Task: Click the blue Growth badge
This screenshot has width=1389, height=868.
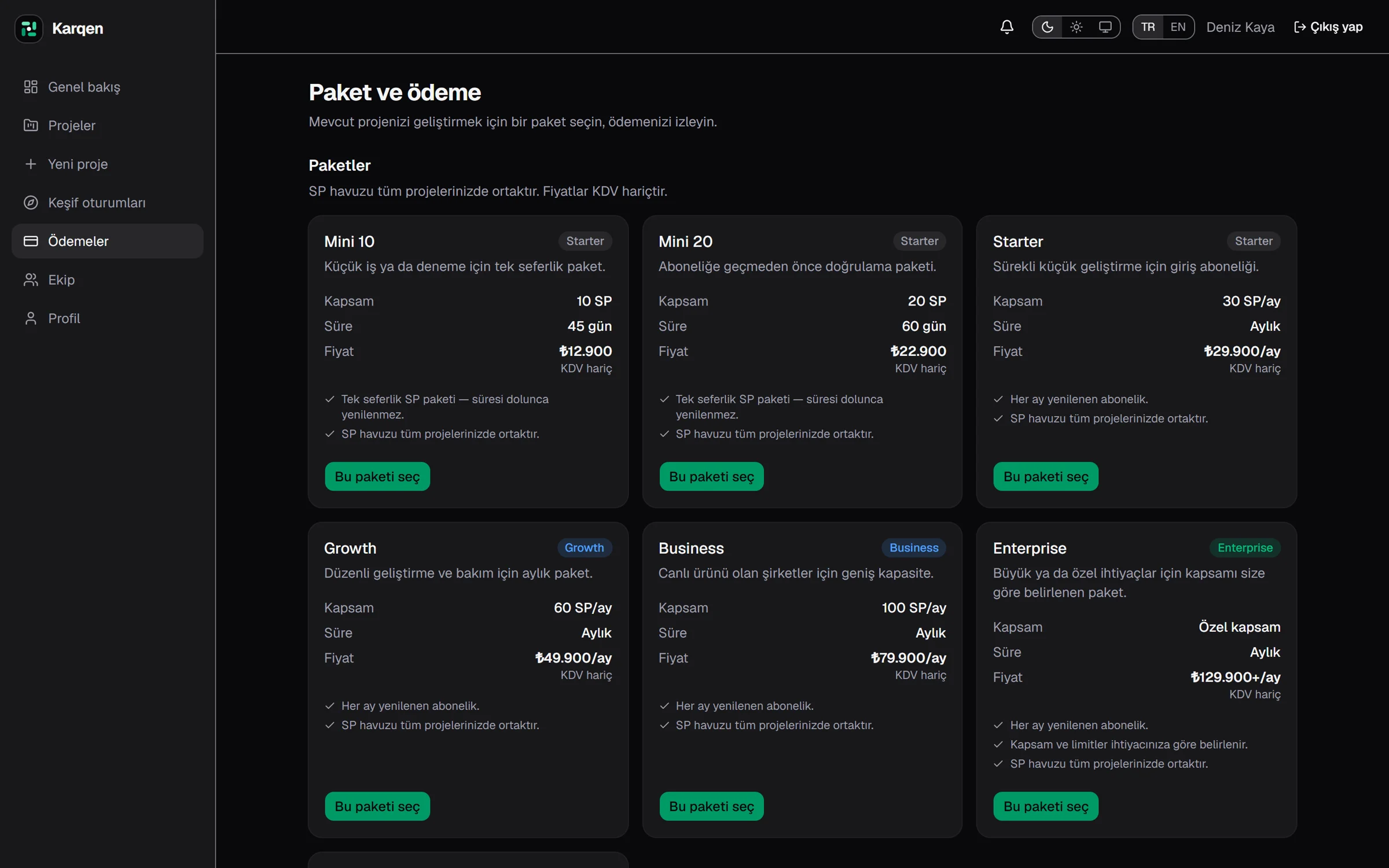Action: [x=585, y=547]
